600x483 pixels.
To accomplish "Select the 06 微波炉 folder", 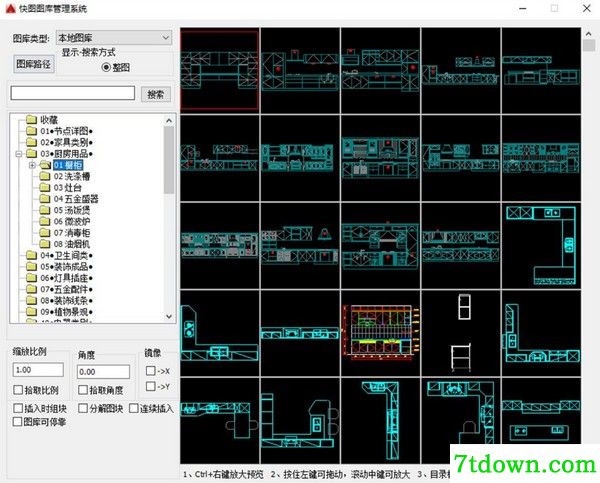I will point(72,221).
